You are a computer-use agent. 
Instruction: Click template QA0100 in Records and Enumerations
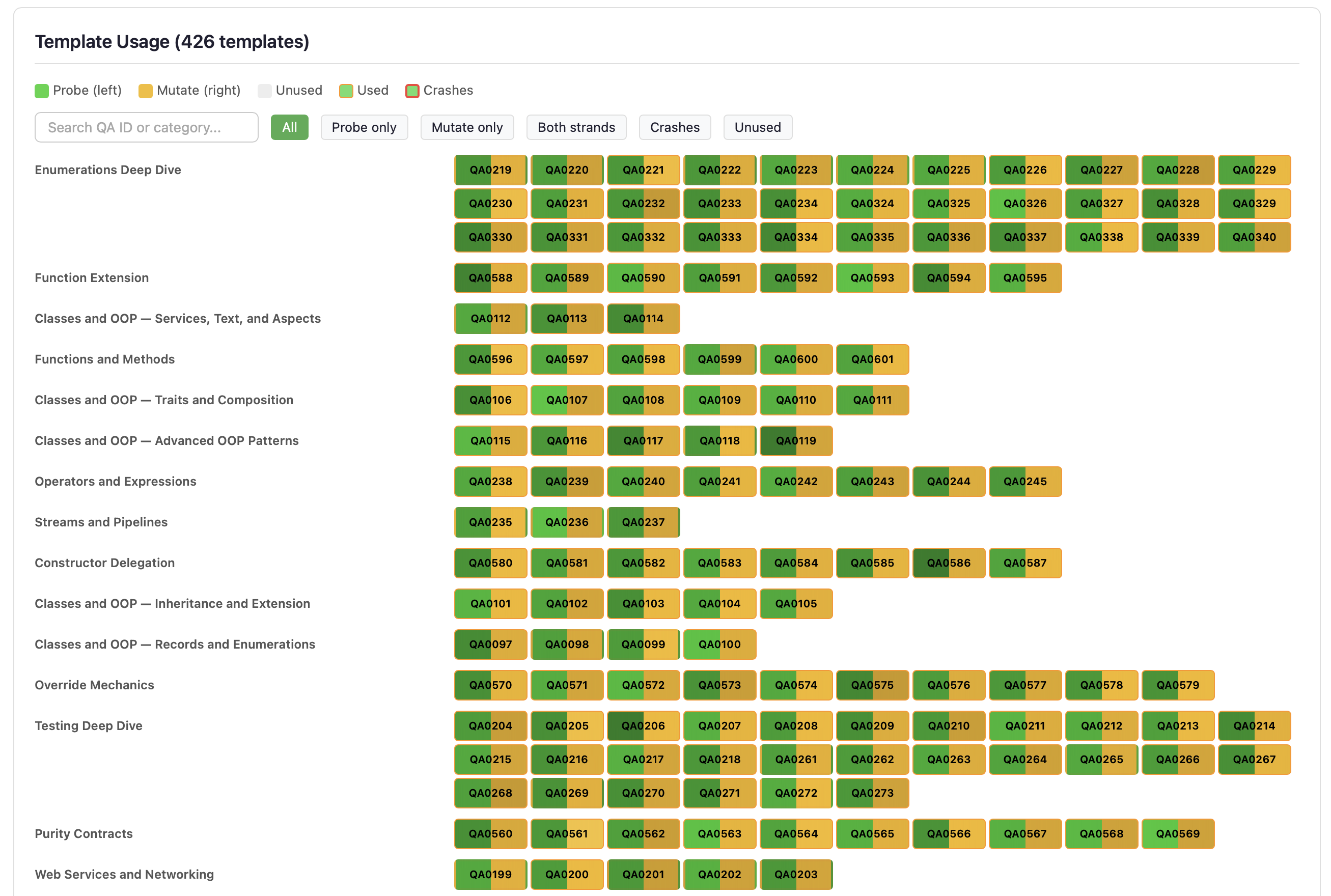click(x=719, y=644)
